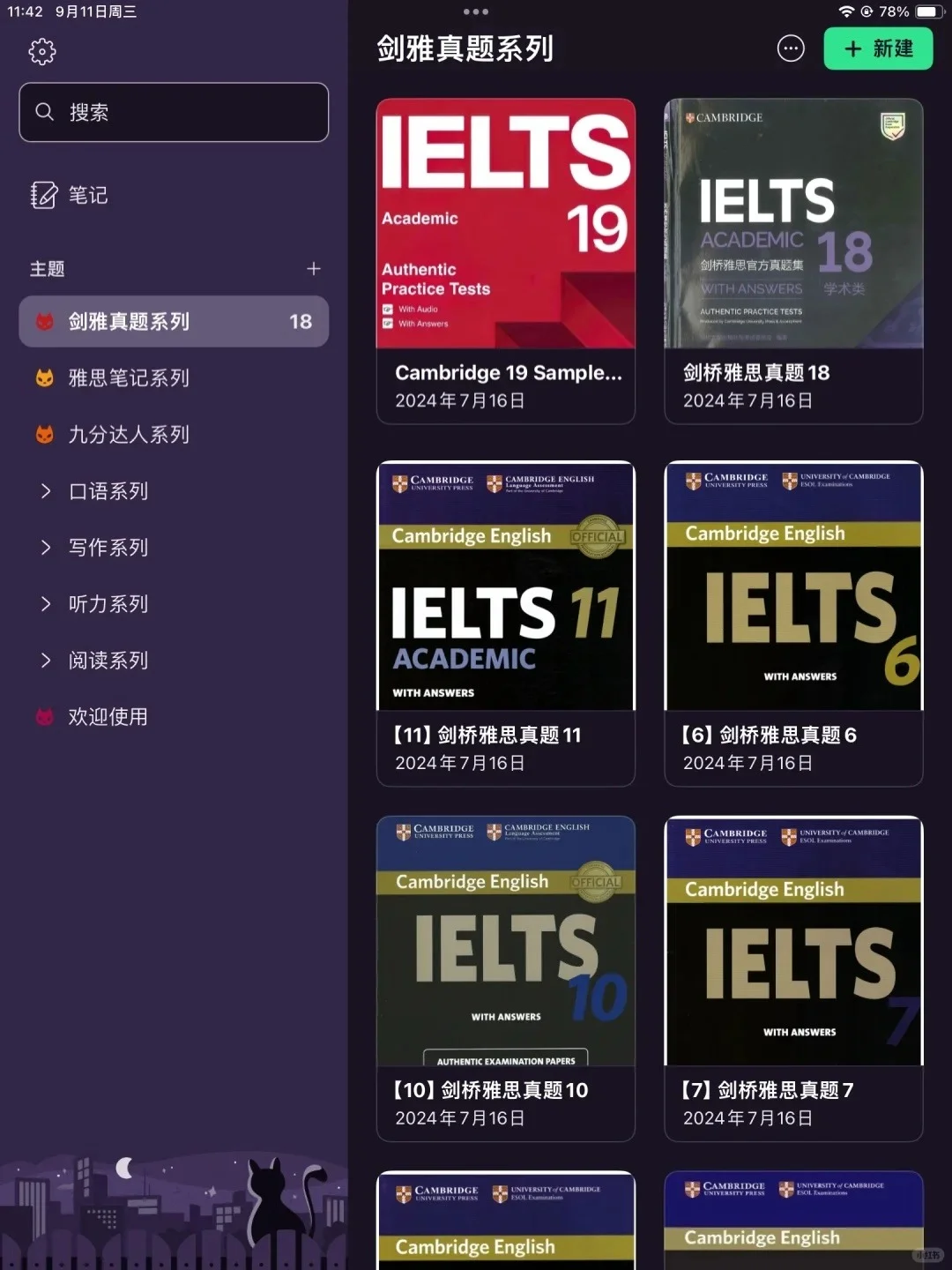This screenshot has height=1270, width=952.
Task: Open 口语系列 topic
Action: (108, 491)
